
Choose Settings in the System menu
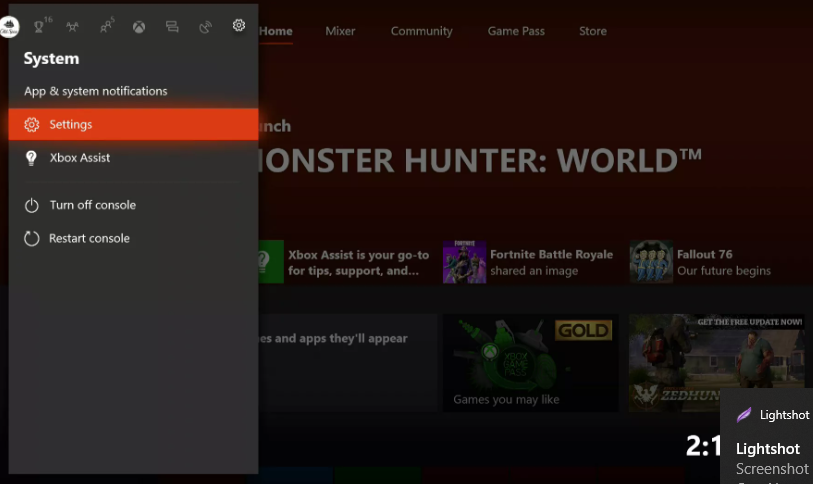(133, 125)
